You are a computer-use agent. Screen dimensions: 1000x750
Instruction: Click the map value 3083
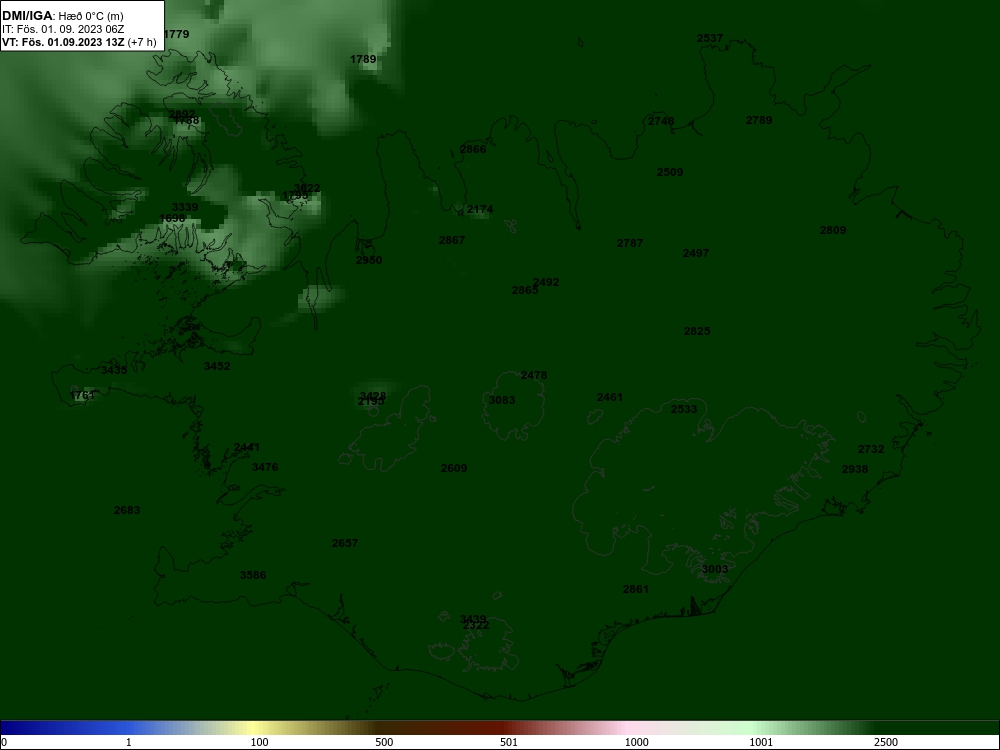[x=502, y=401]
